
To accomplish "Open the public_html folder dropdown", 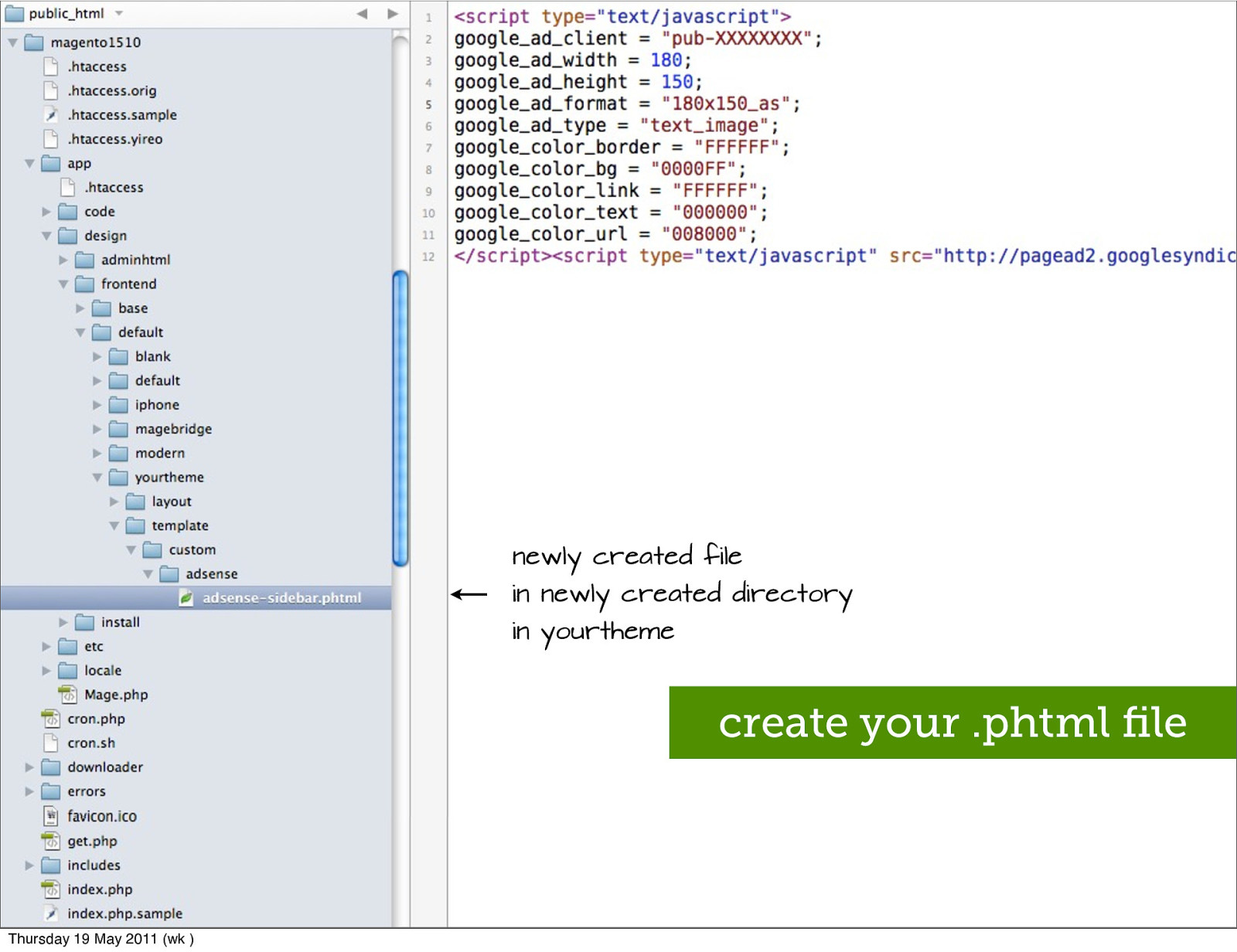I will click(x=119, y=13).
